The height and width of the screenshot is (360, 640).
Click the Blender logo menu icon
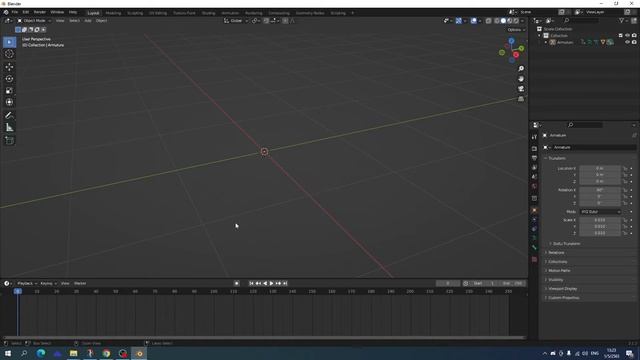point(6,13)
